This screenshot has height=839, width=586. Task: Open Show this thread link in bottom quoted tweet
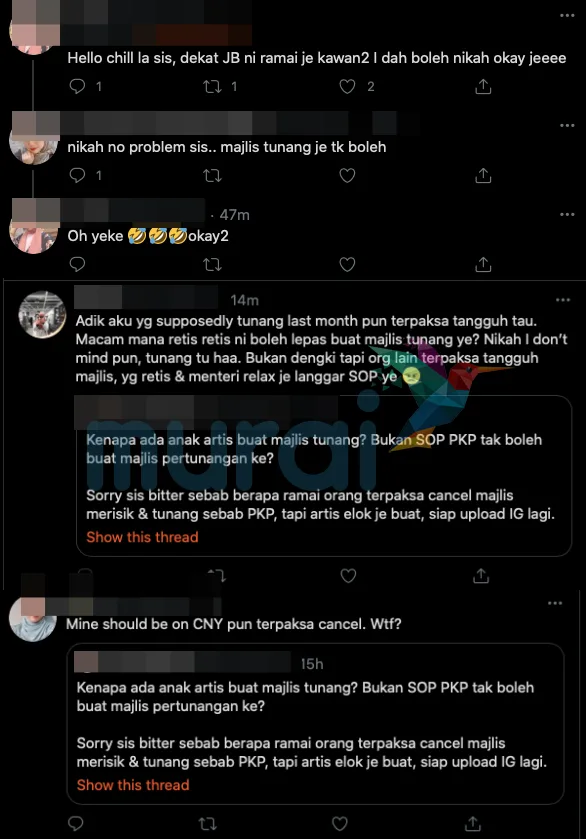(x=133, y=785)
